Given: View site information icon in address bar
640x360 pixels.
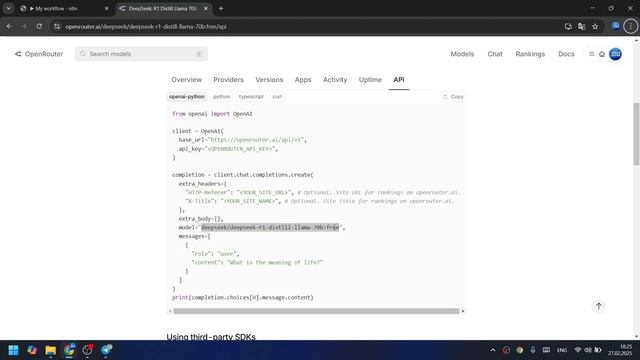Looking at the screenshot, I should (57, 27).
